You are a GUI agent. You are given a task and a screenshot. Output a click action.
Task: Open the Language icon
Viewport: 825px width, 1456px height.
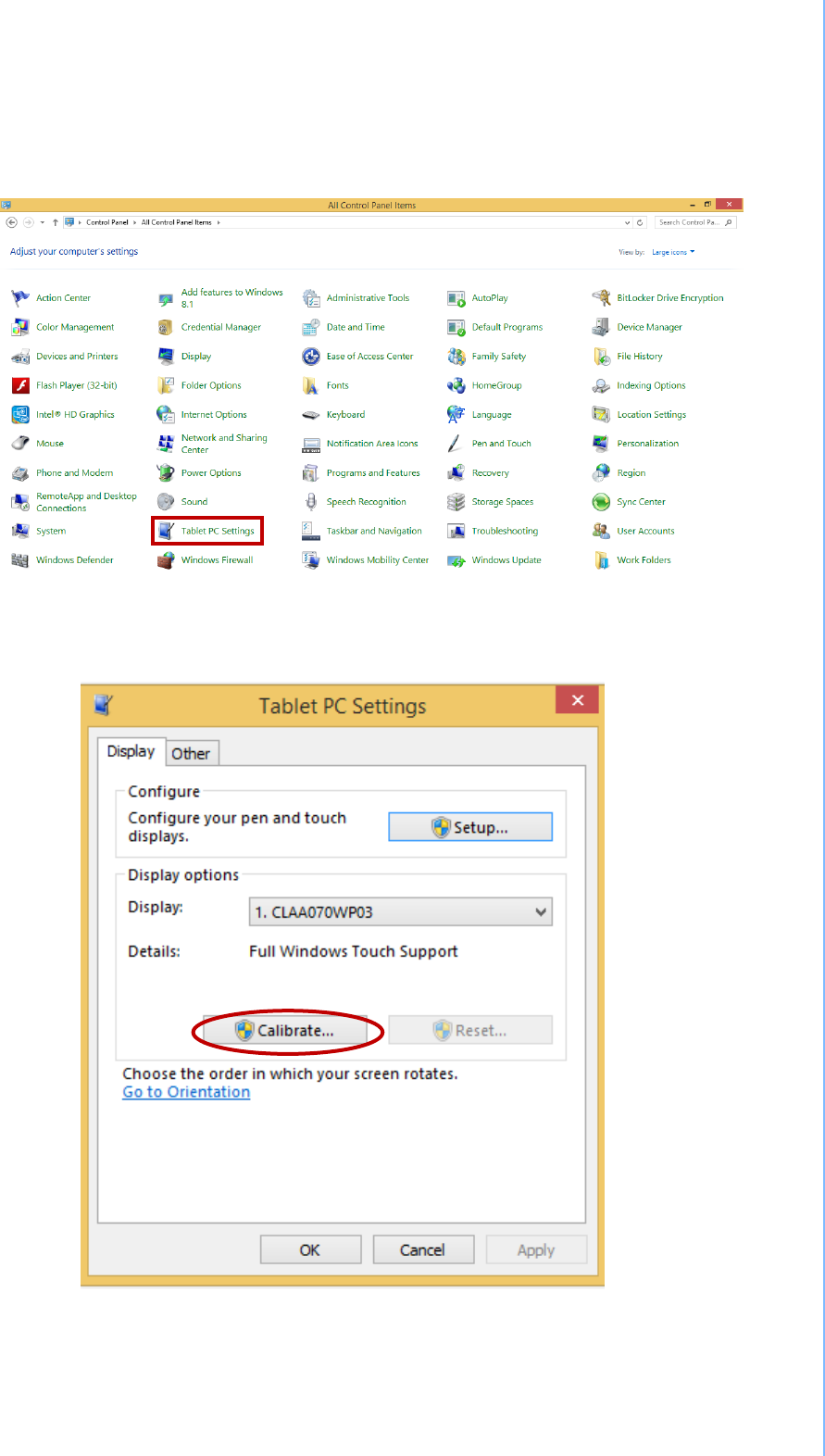click(x=456, y=415)
